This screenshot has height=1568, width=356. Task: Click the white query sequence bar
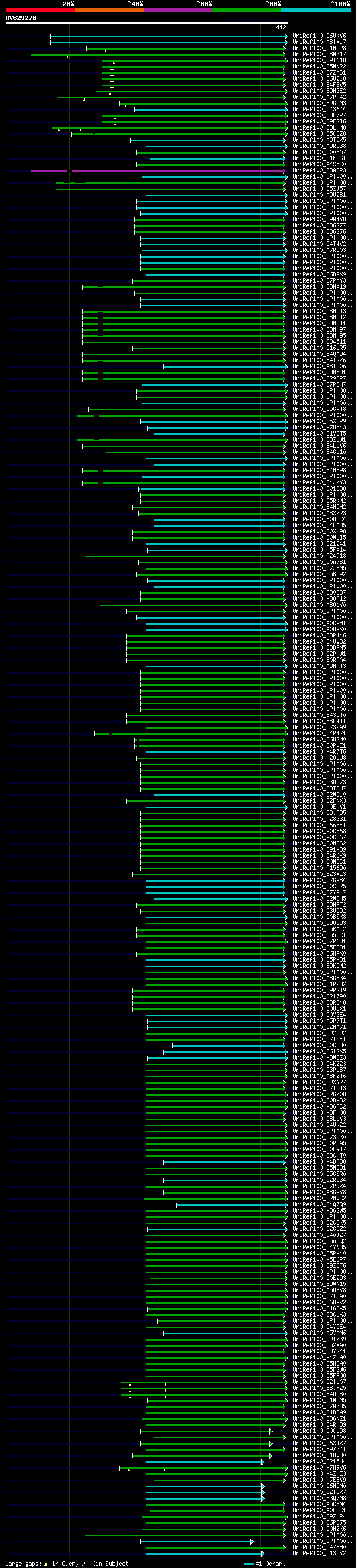click(x=147, y=23)
